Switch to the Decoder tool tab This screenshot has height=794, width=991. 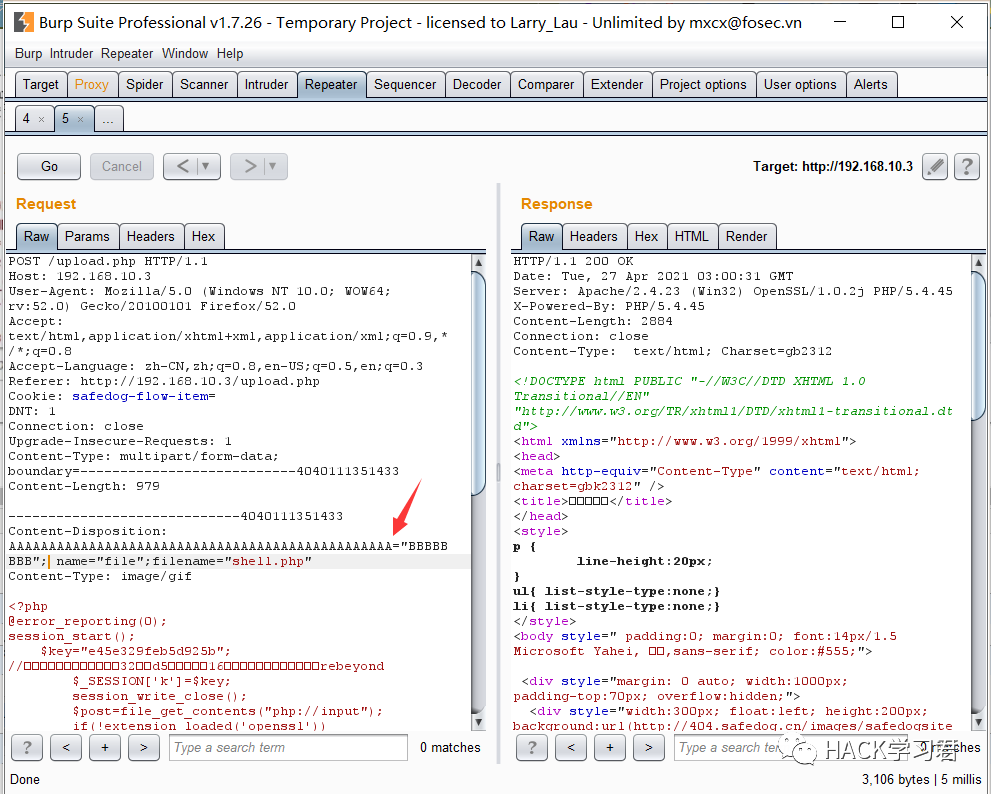pos(477,85)
